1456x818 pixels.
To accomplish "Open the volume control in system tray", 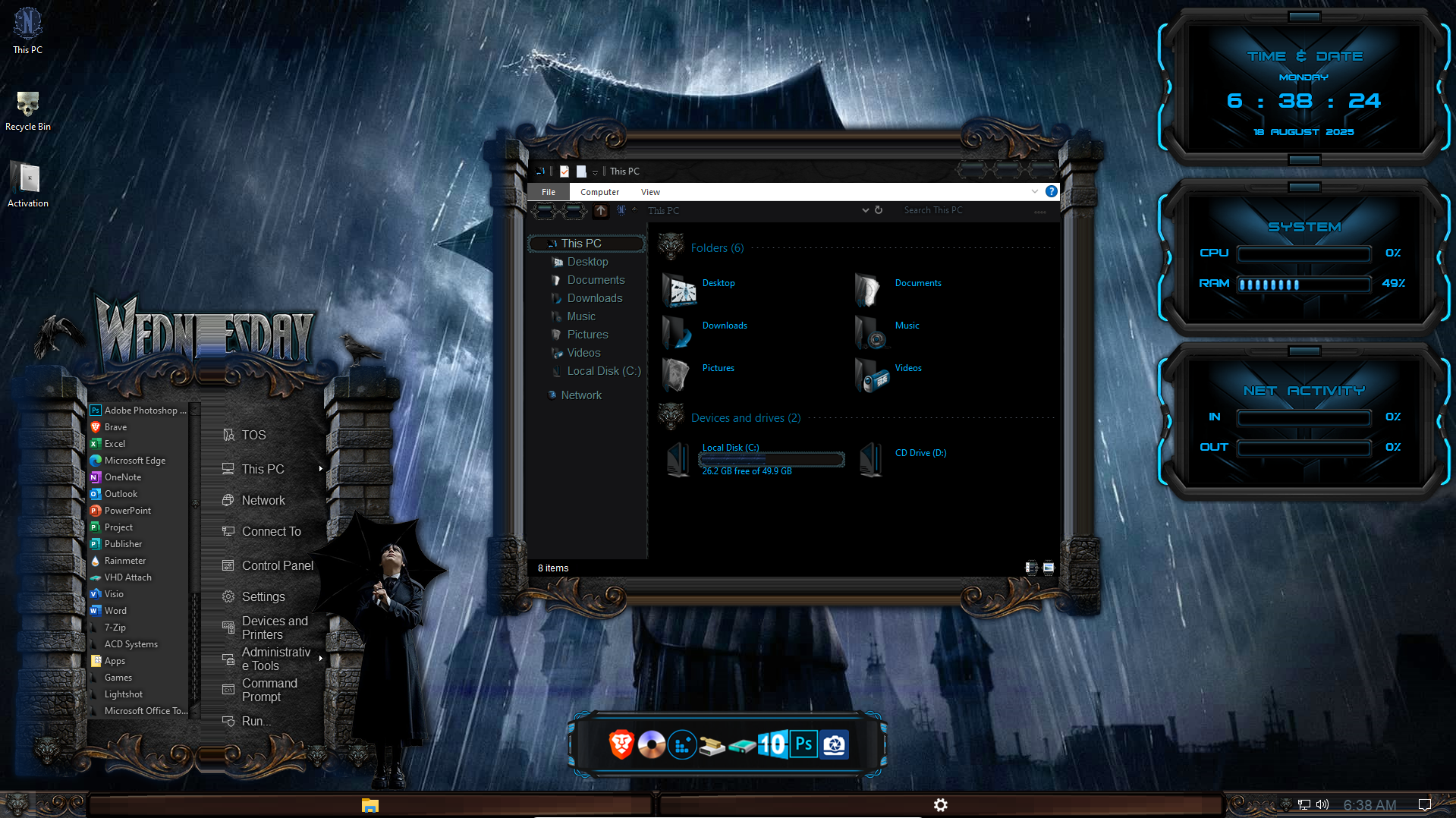I will click(1322, 805).
